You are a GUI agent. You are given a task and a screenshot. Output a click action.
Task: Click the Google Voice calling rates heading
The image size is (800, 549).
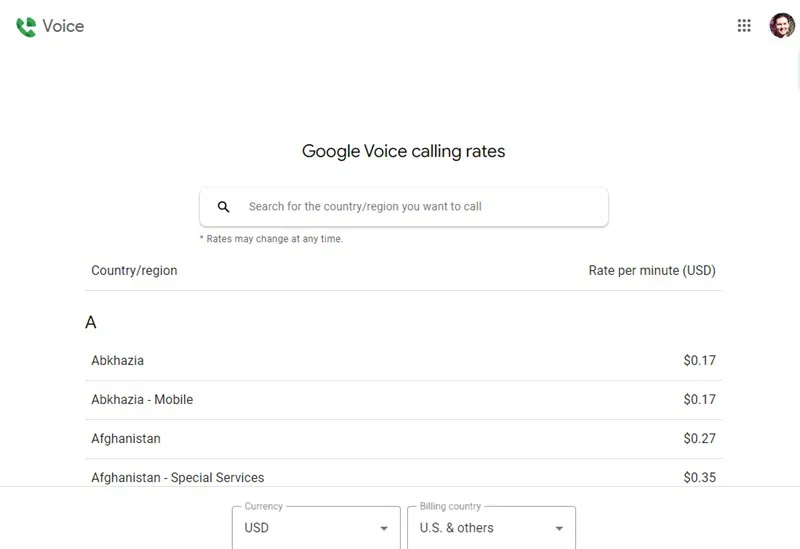coord(403,152)
